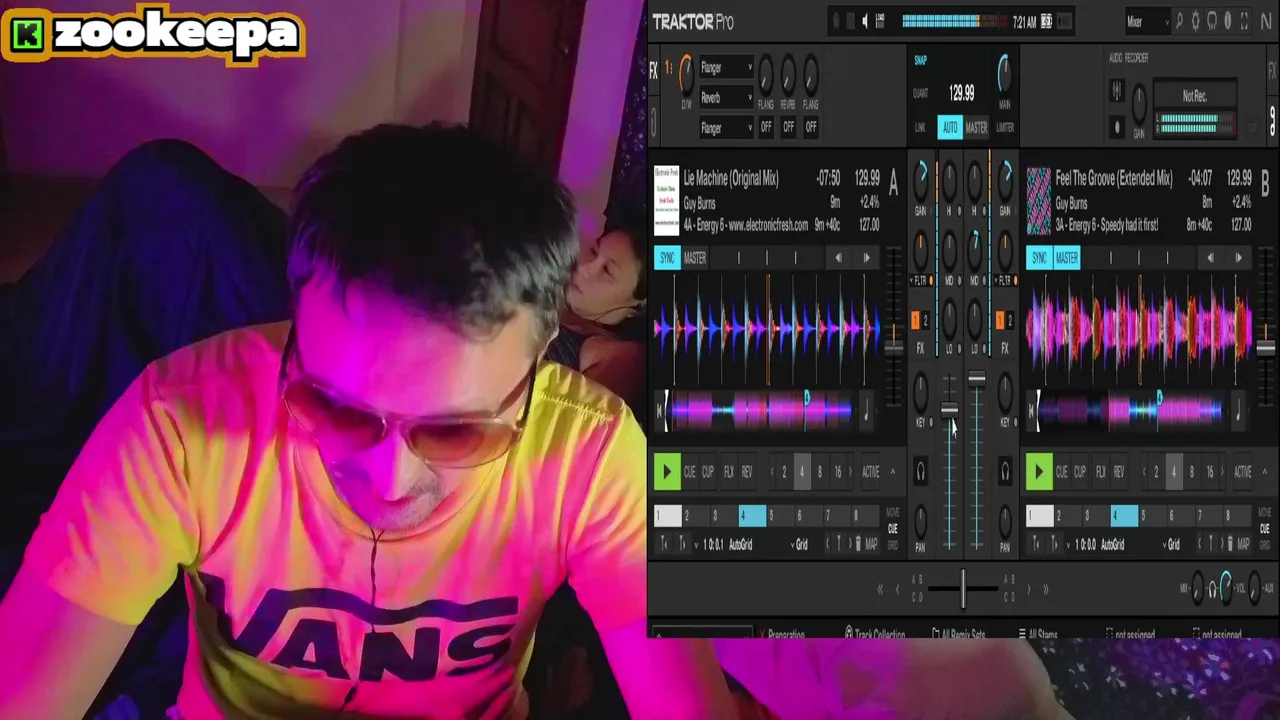Enable headphone cue for channel B

(x=1004, y=472)
